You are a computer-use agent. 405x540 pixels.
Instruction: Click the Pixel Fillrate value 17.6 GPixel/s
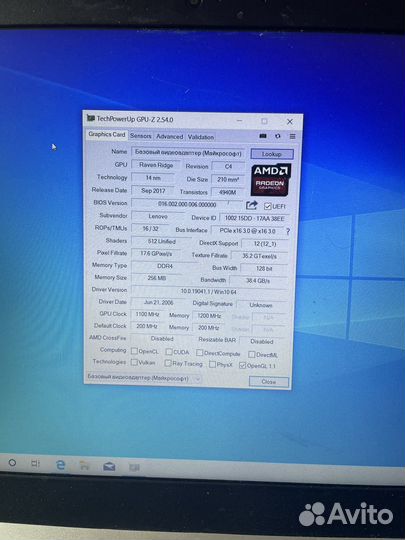point(156,254)
